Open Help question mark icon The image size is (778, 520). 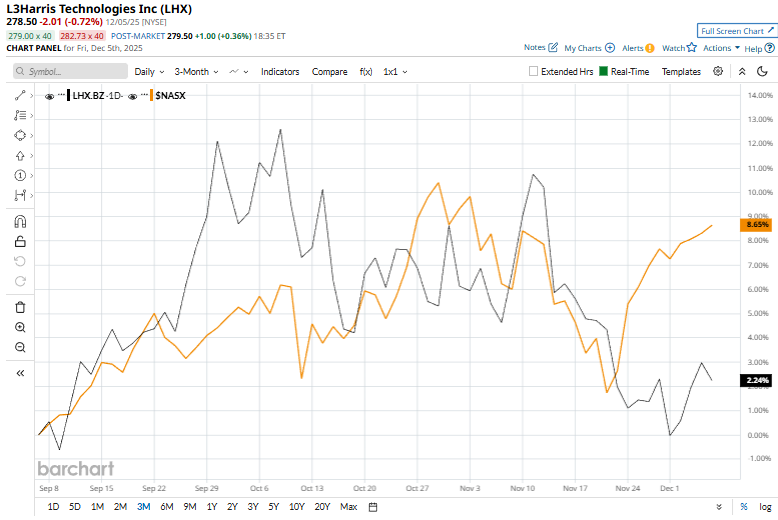(x=769, y=48)
